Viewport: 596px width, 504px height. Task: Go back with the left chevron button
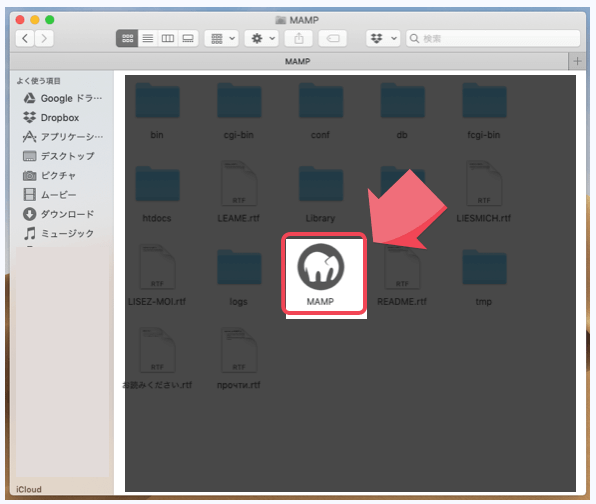(25, 38)
